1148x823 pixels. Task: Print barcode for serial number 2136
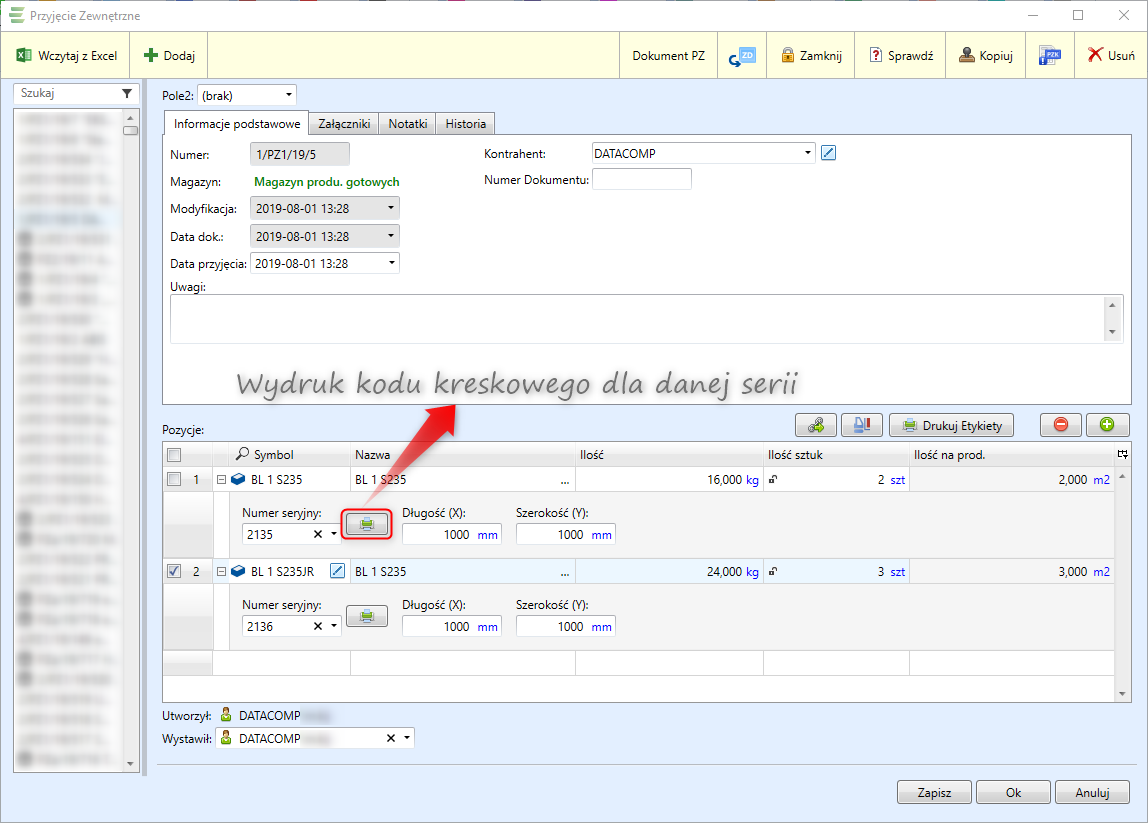point(366,616)
